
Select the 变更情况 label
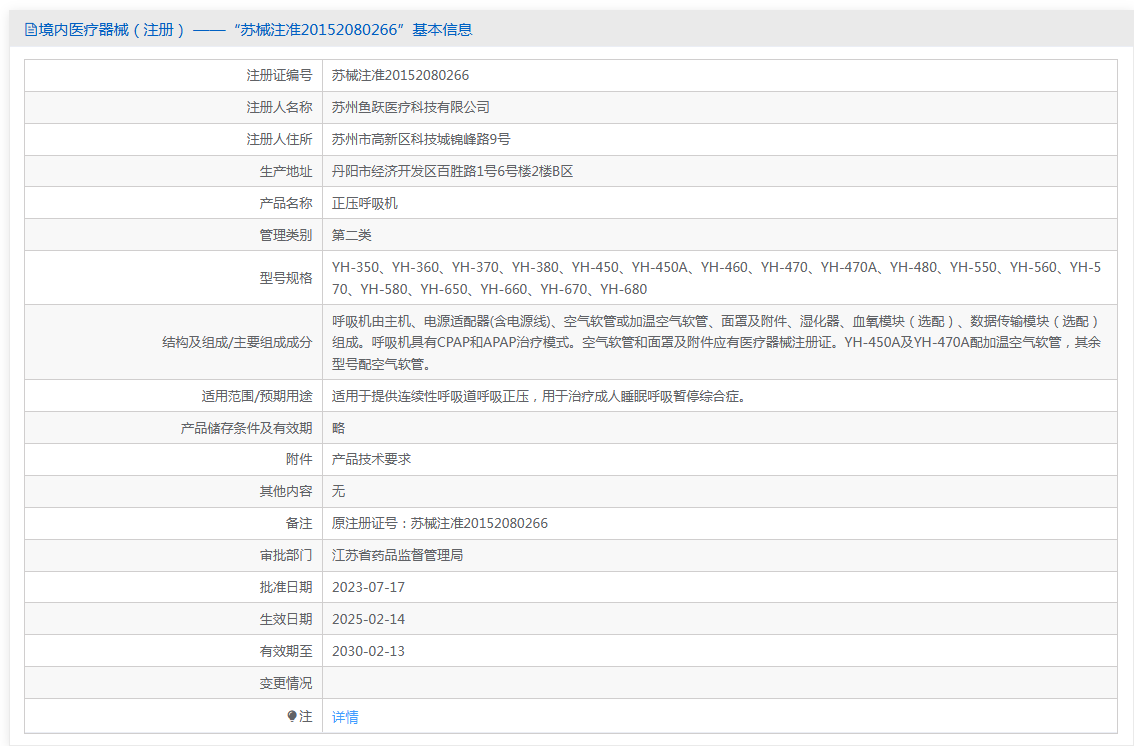click(x=286, y=683)
